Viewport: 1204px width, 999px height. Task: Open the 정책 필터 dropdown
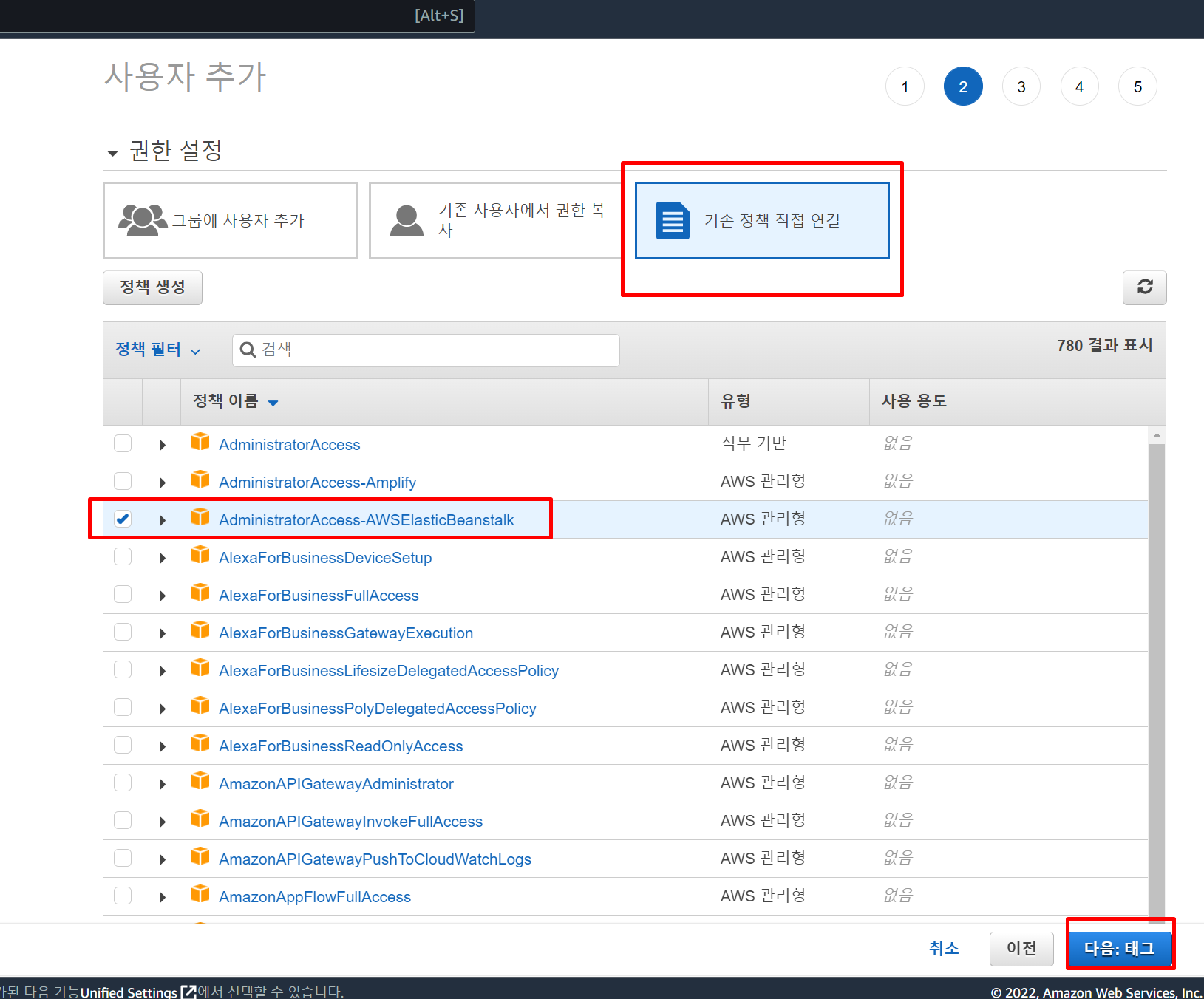[x=157, y=350]
